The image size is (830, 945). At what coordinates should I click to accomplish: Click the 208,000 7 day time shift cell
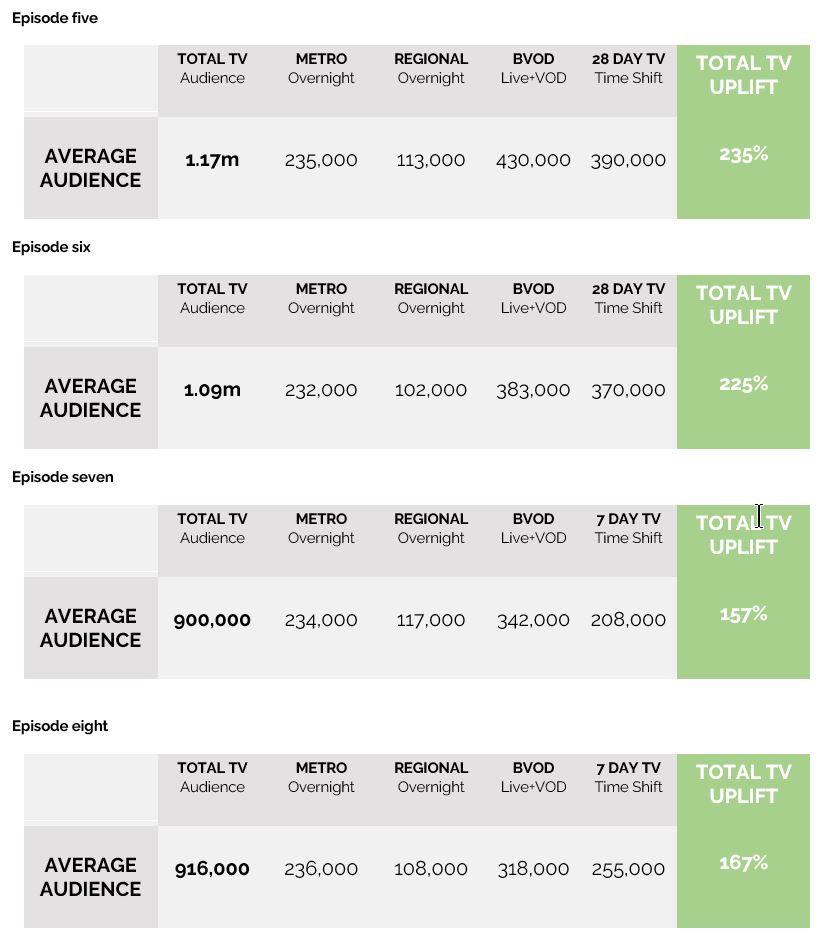(628, 620)
